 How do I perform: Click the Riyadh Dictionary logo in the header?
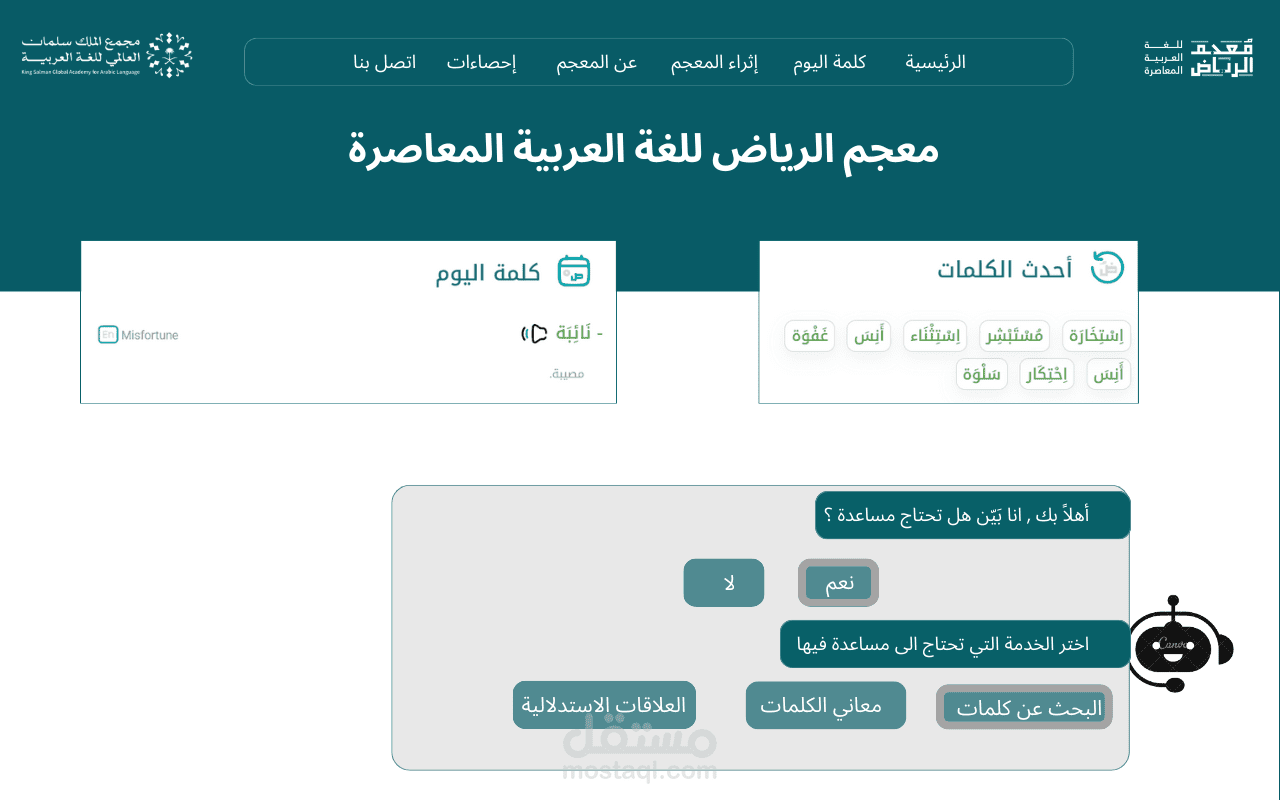[x=1199, y=58]
